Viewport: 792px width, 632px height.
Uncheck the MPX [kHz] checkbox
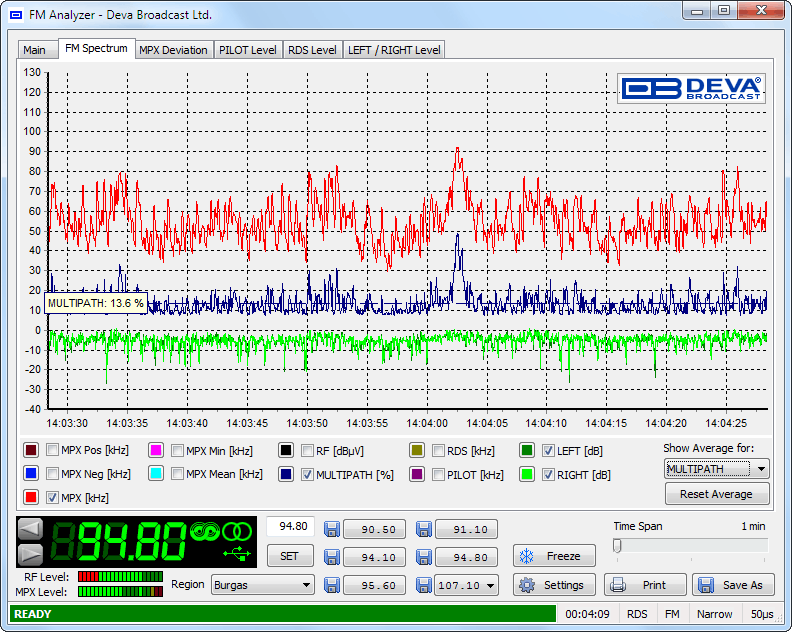pos(52,497)
